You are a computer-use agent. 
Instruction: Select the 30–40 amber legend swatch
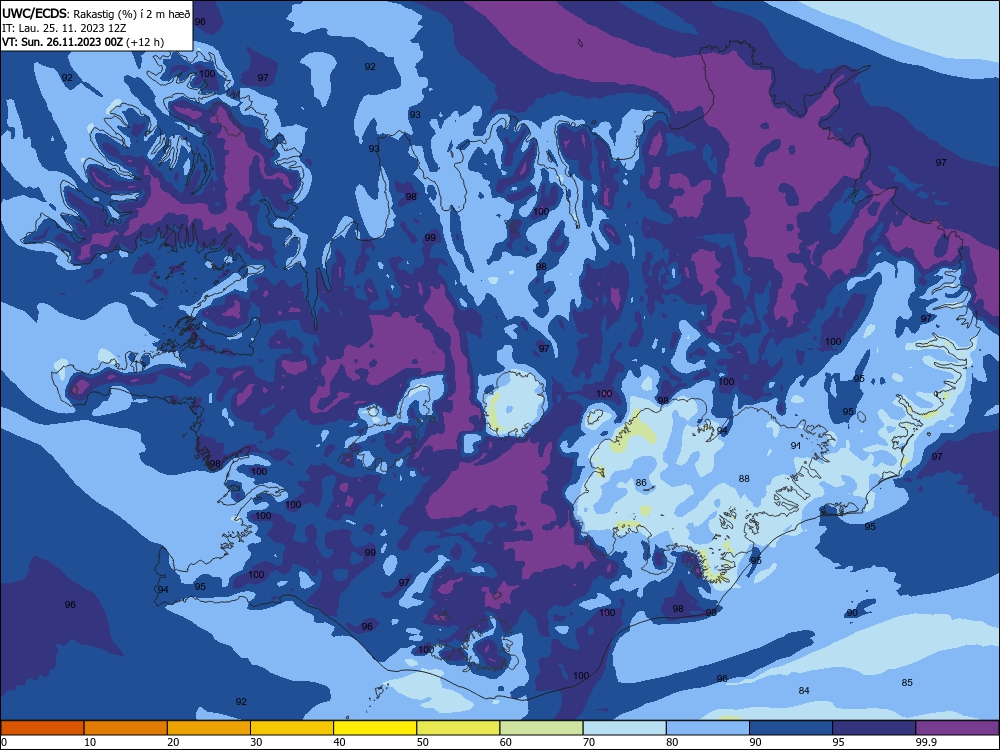click(292, 728)
